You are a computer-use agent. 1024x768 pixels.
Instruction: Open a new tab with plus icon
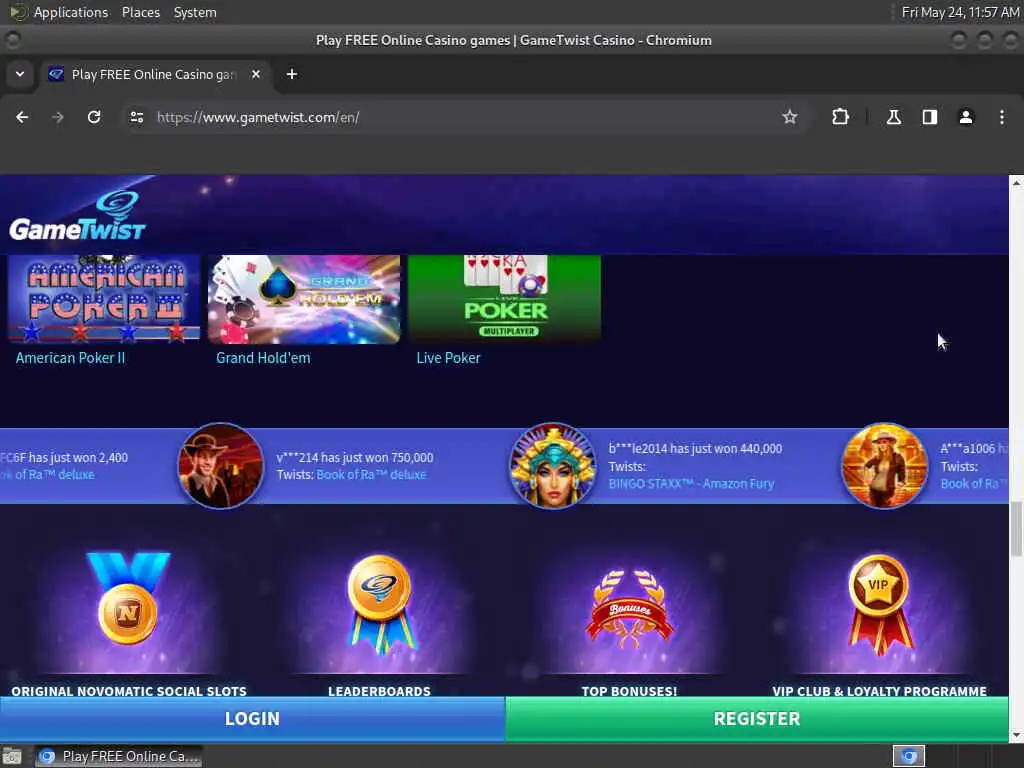coord(292,74)
